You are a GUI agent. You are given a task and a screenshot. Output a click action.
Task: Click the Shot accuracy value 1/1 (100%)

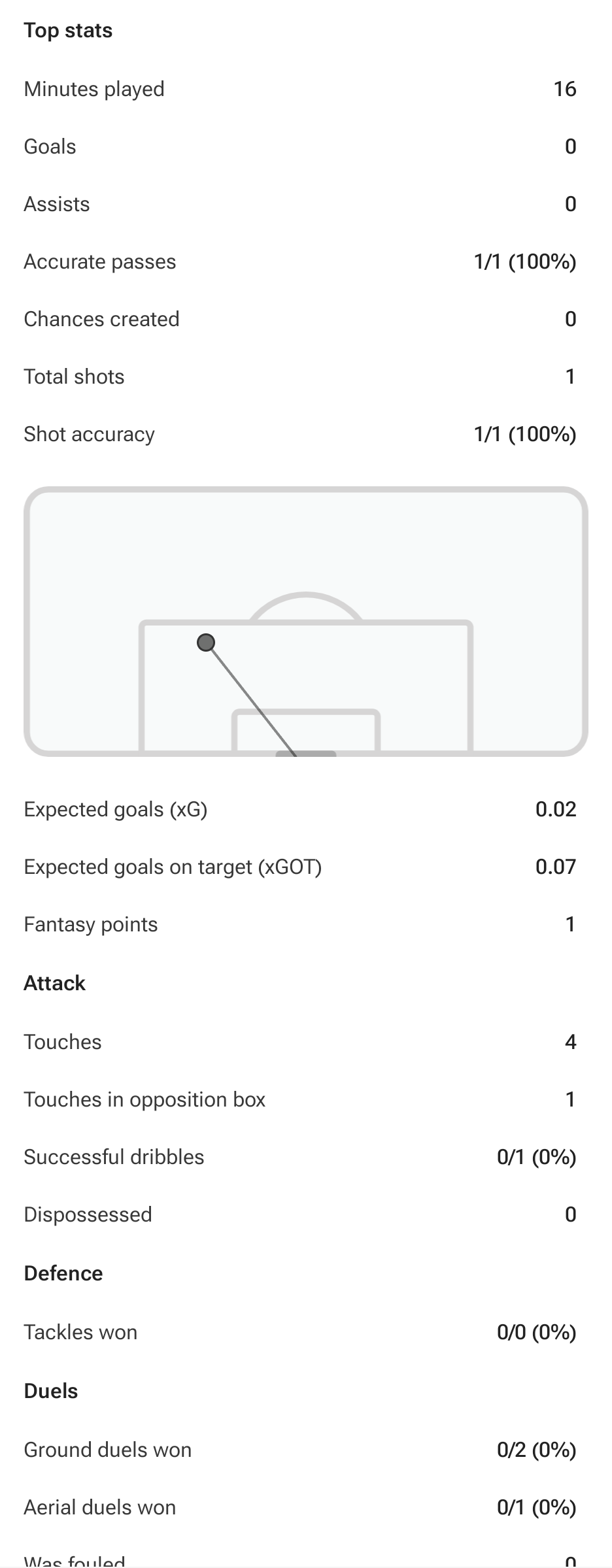525,434
